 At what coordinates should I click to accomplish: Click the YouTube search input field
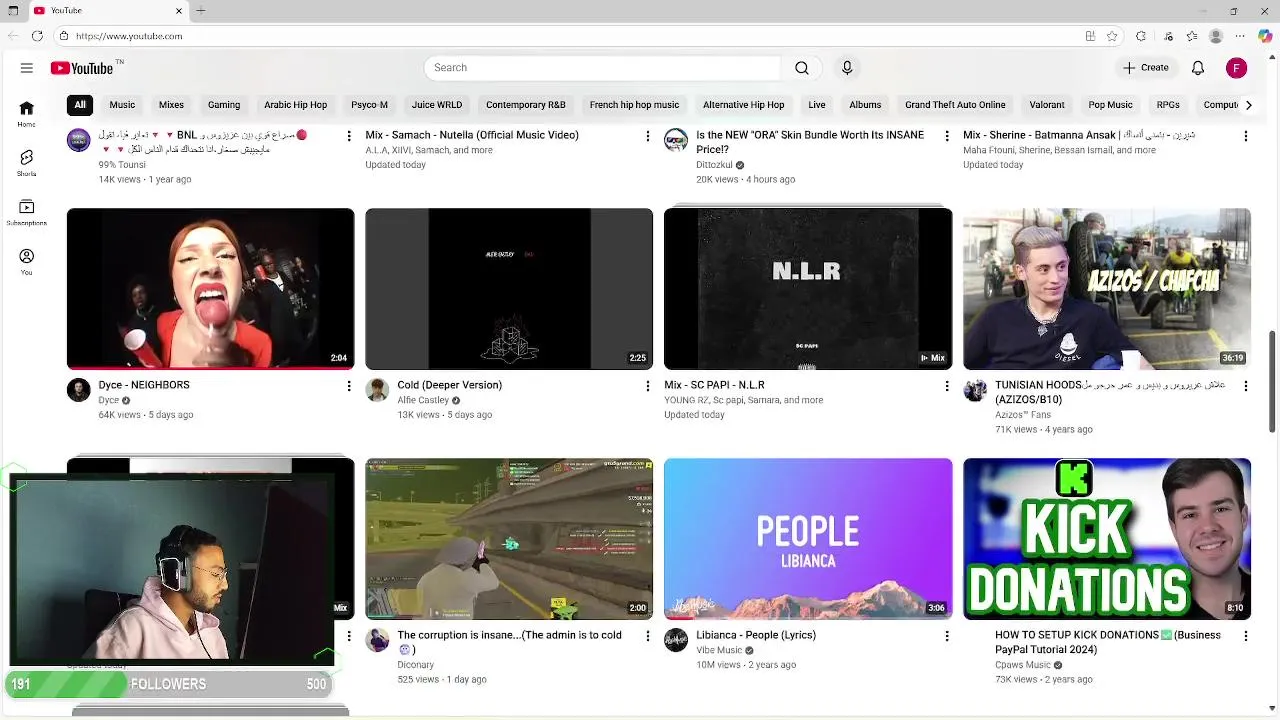point(602,68)
